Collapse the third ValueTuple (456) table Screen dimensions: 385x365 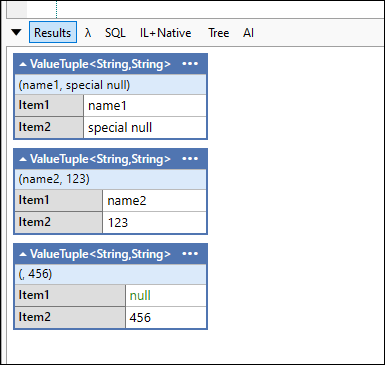23,254
